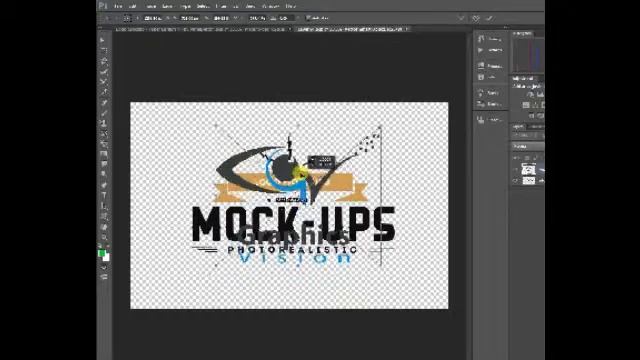640x360 pixels.
Task: Open the File menu
Action: (118, 6)
